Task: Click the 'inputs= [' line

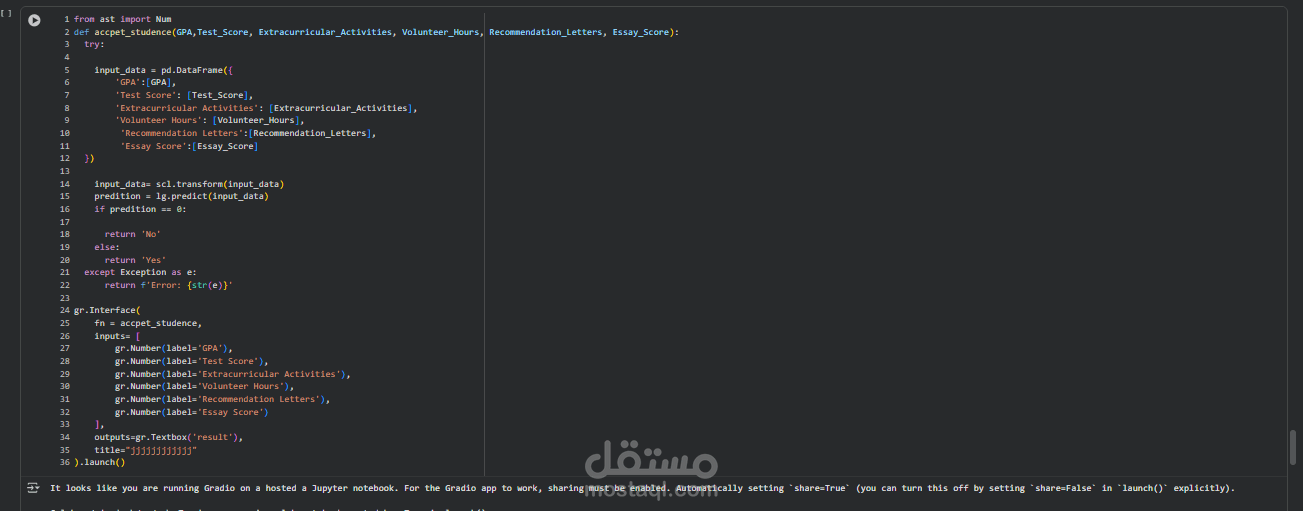Action: click(117, 336)
